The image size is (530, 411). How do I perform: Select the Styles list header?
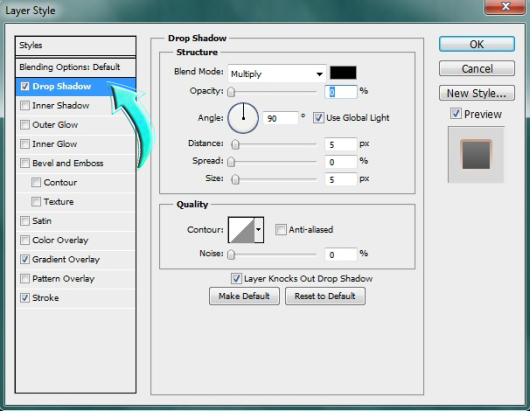coord(76,46)
